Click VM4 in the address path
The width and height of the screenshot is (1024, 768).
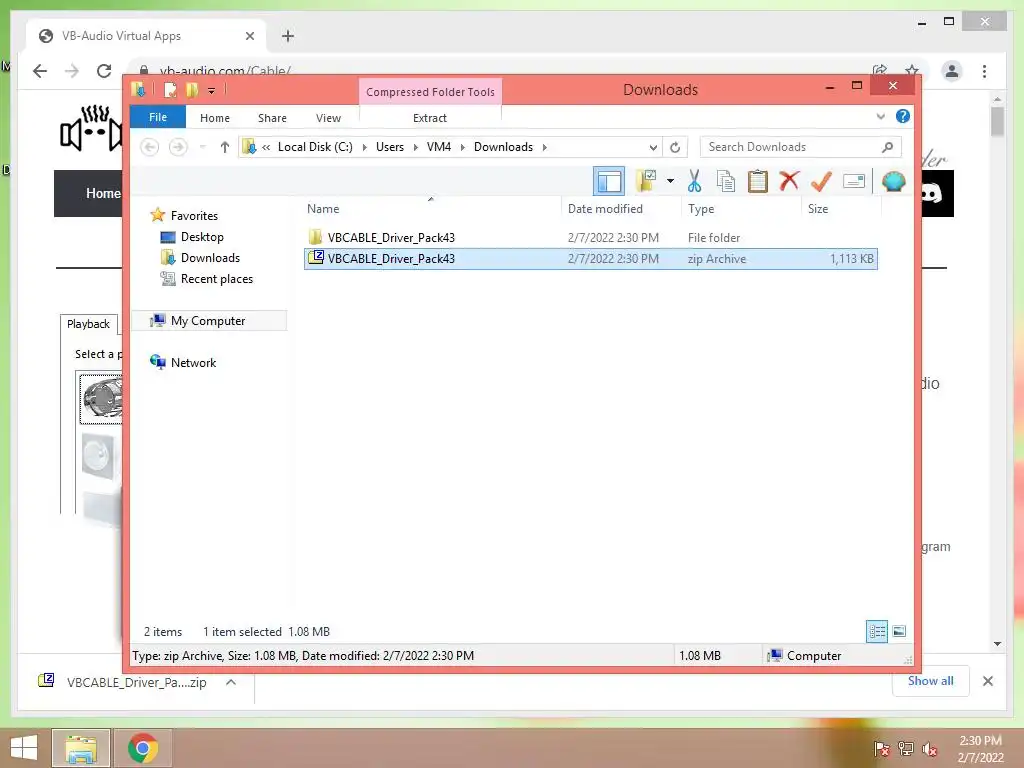point(439,147)
